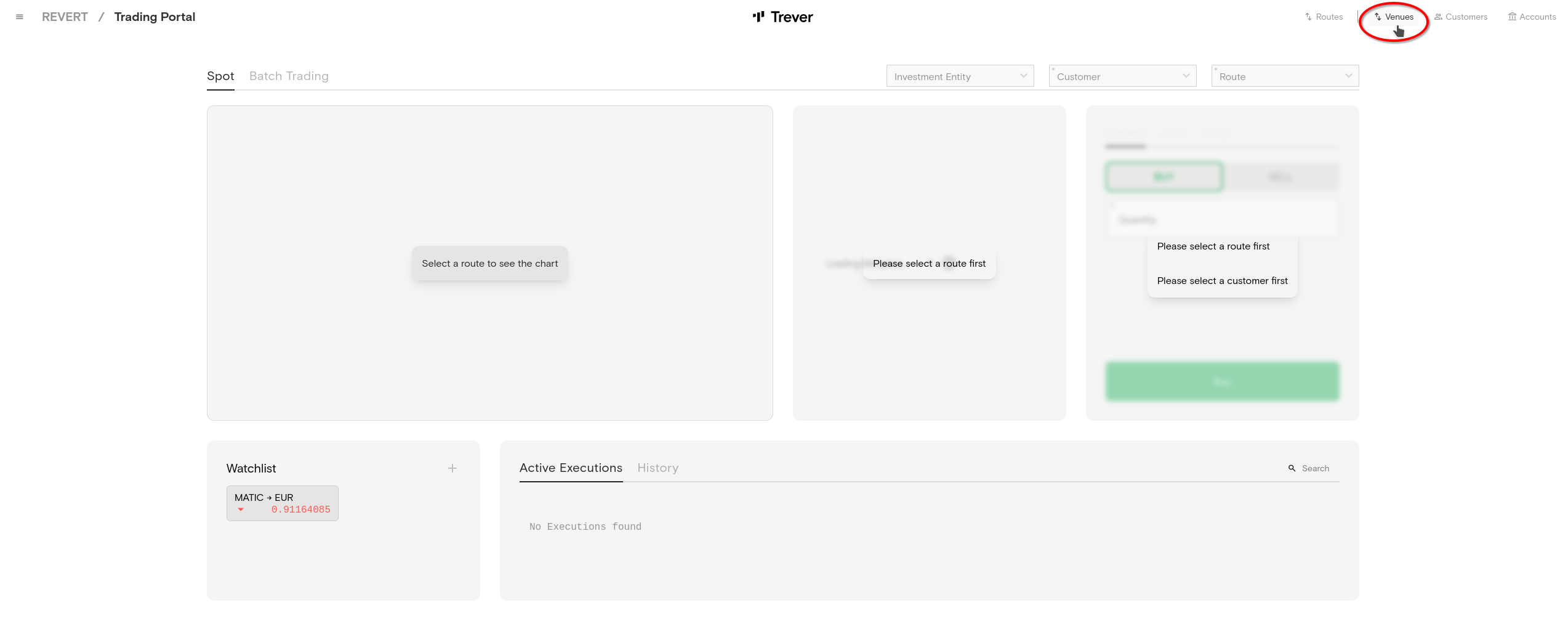This screenshot has width=1568, height=637.
Task: Click the Trever logo
Action: pos(783,17)
